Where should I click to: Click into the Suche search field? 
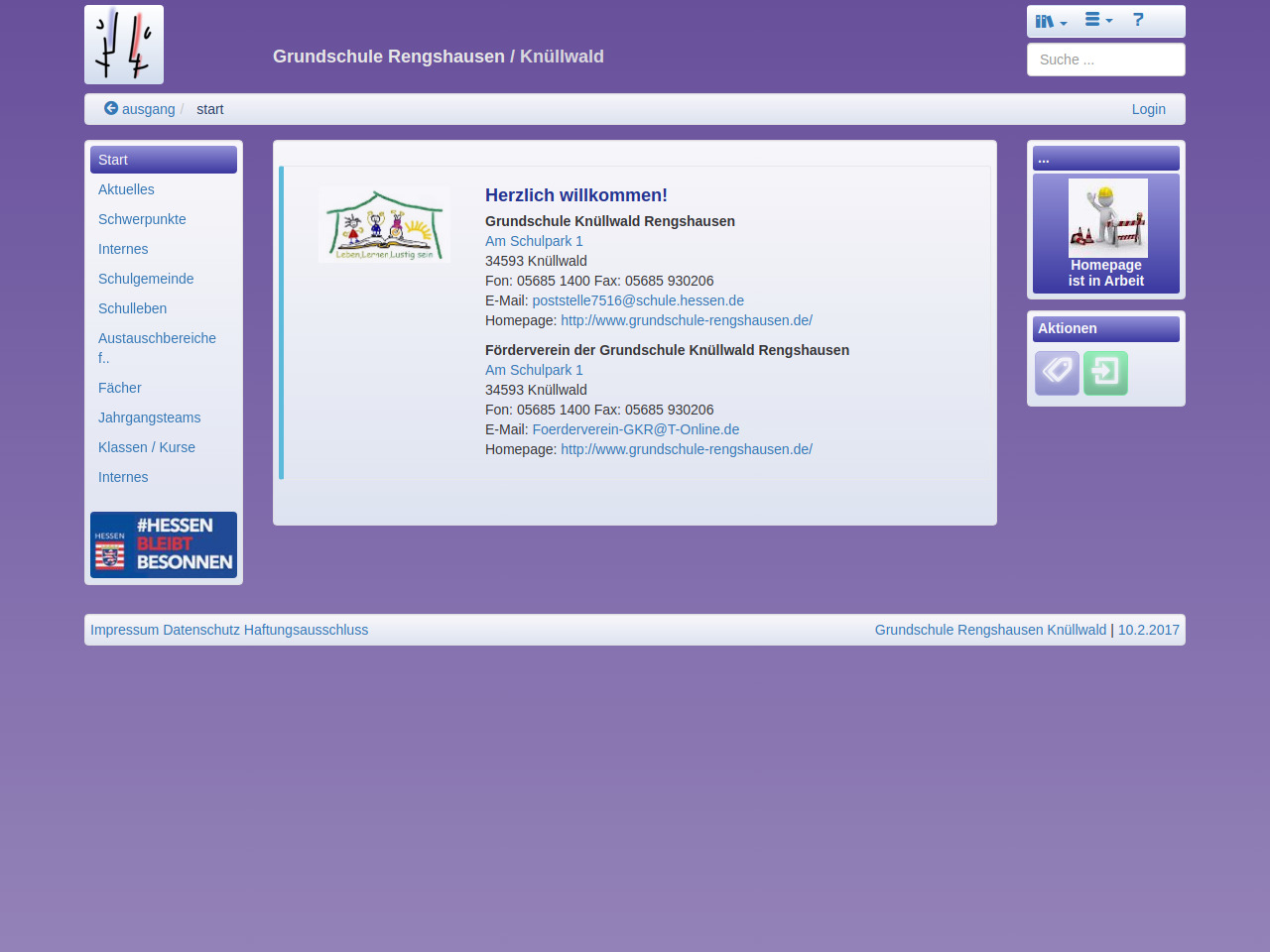(x=1105, y=59)
